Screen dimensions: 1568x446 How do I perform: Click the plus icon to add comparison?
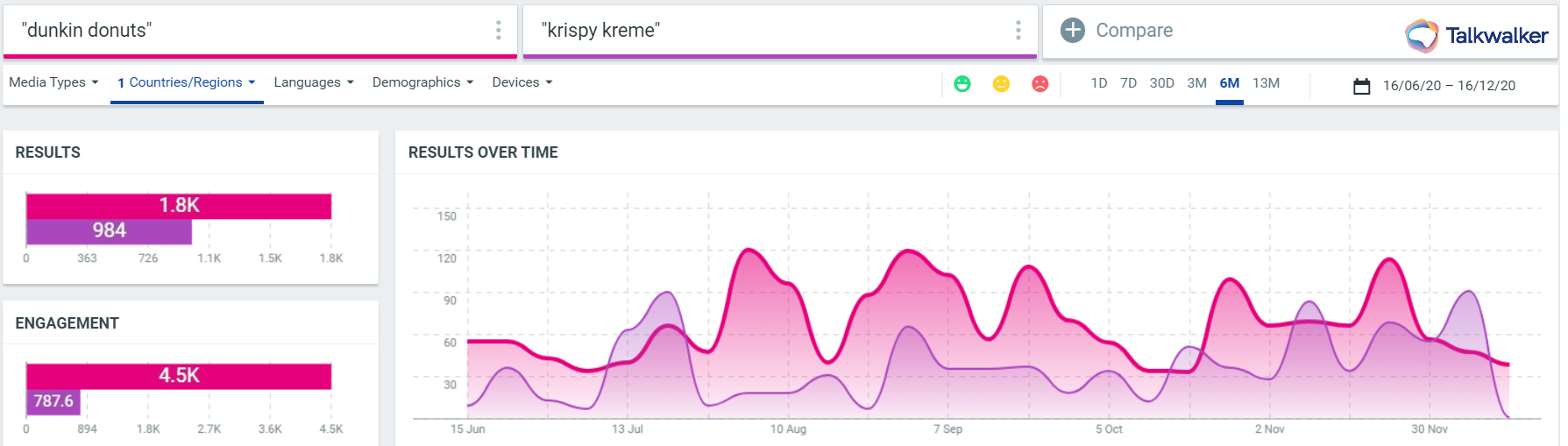(1072, 31)
